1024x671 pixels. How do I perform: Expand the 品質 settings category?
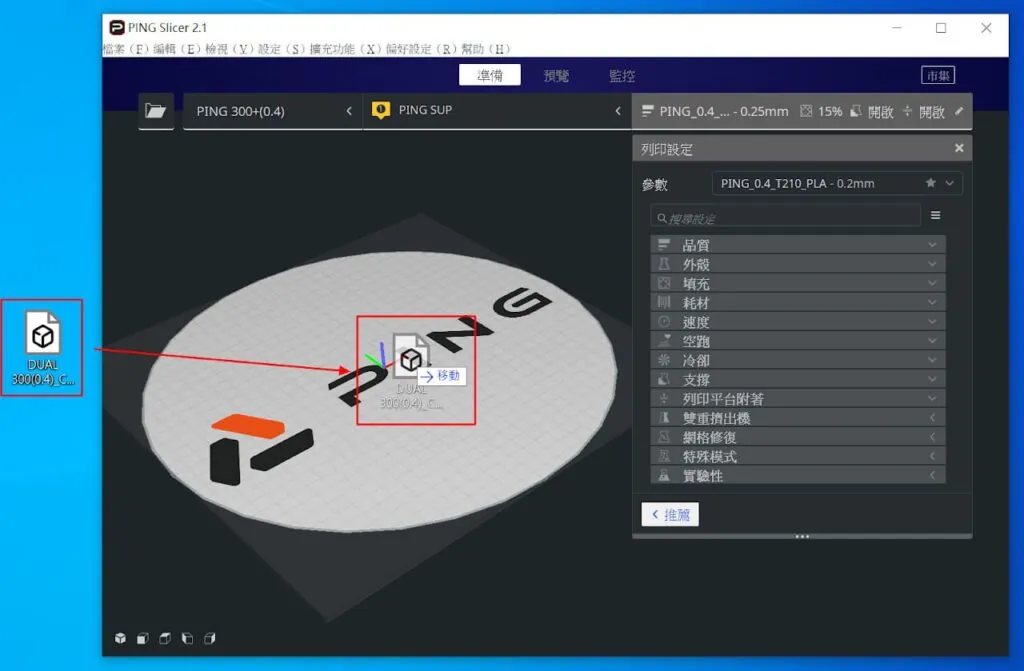click(798, 245)
